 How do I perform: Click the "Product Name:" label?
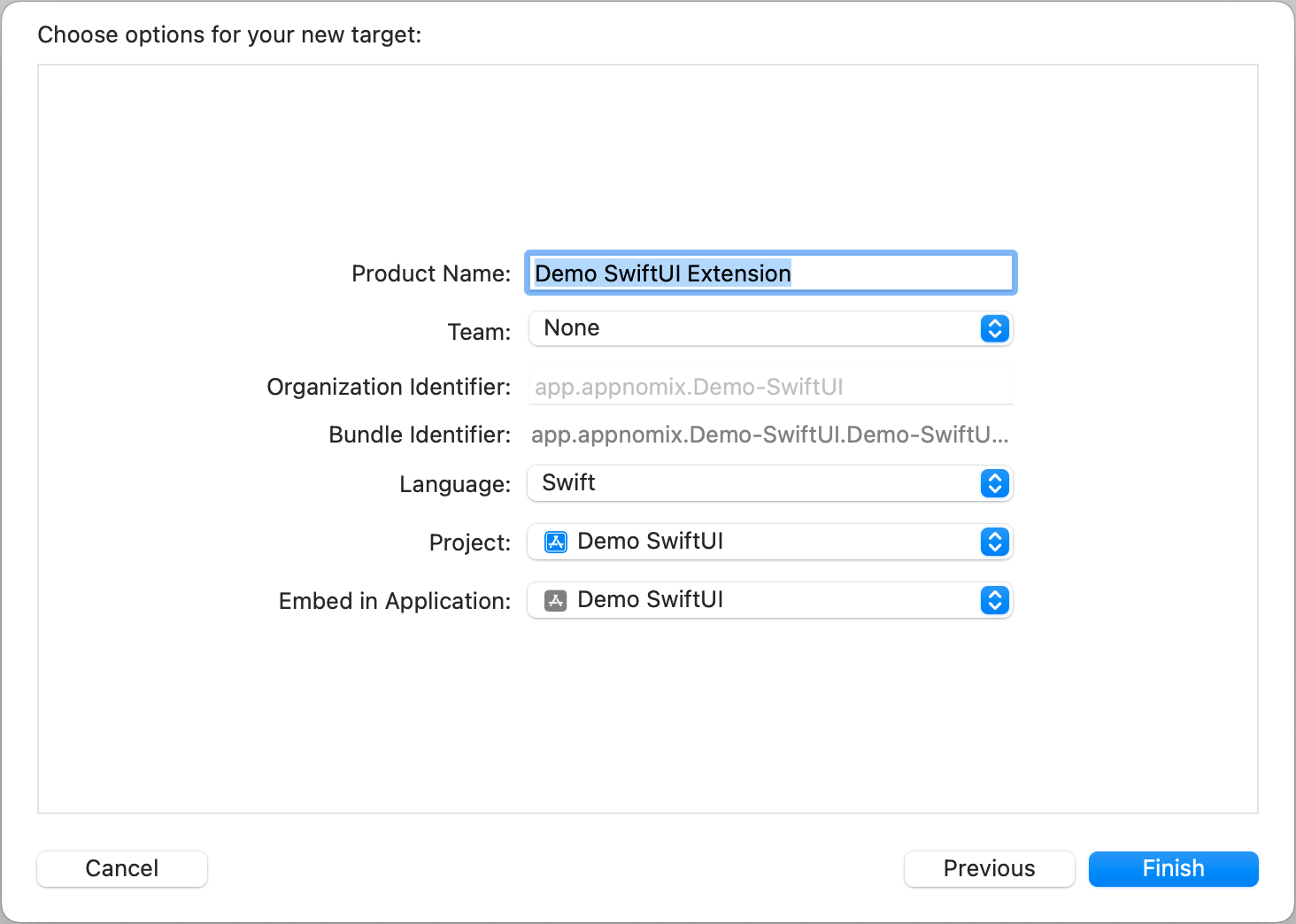[431, 273]
